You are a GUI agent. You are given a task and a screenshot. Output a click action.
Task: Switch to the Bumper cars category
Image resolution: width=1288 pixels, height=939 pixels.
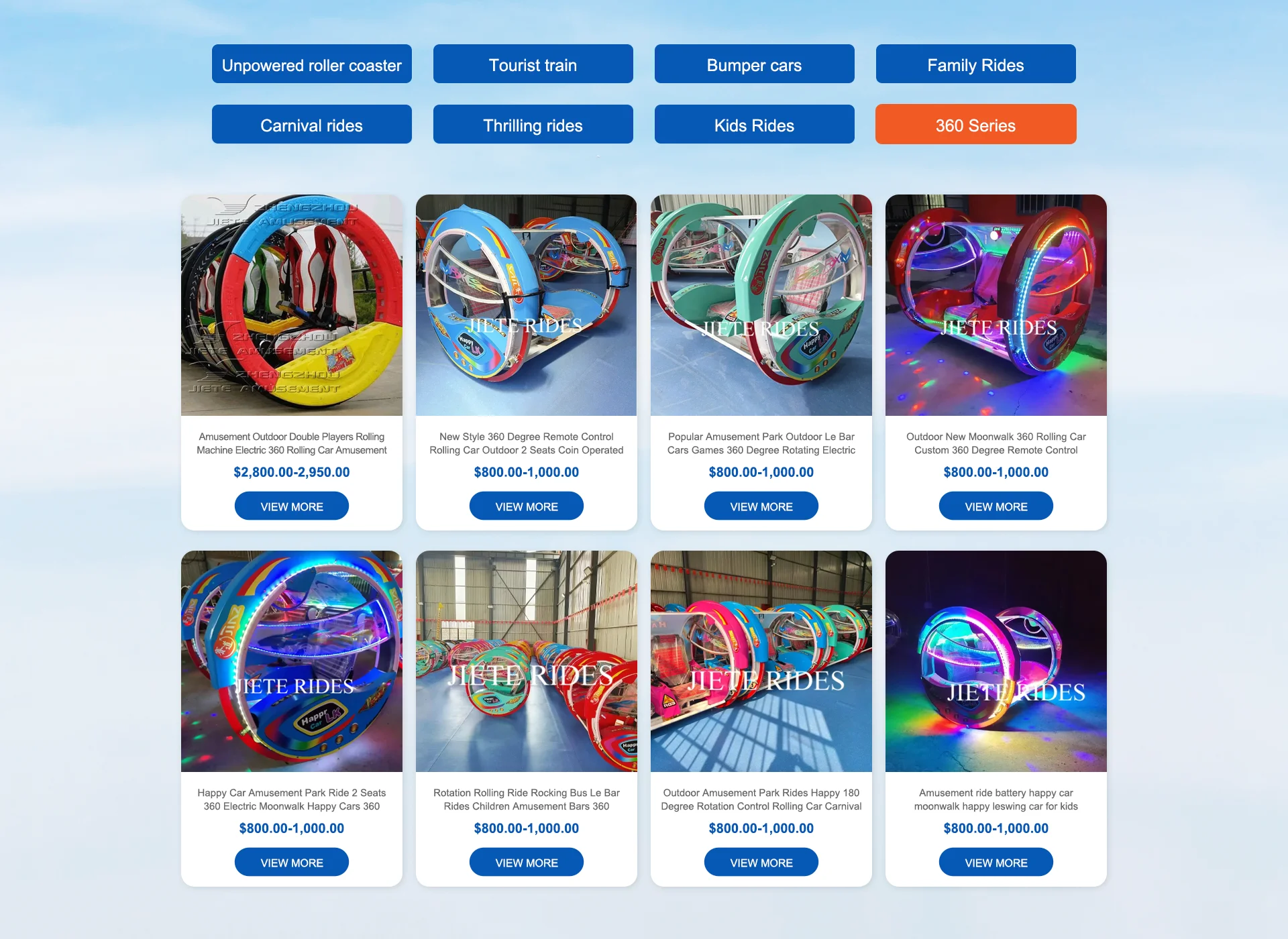pos(754,64)
